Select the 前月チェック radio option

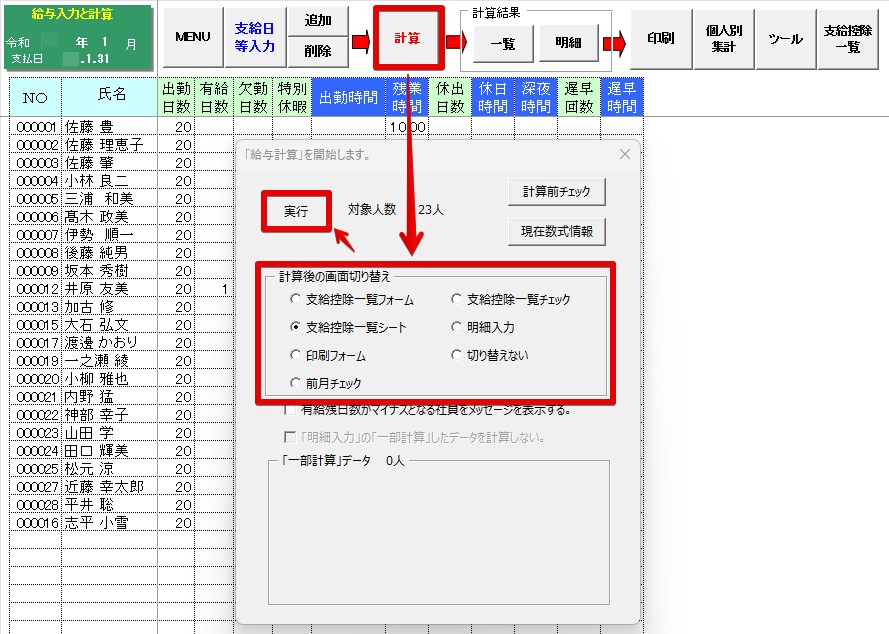coord(295,383)
